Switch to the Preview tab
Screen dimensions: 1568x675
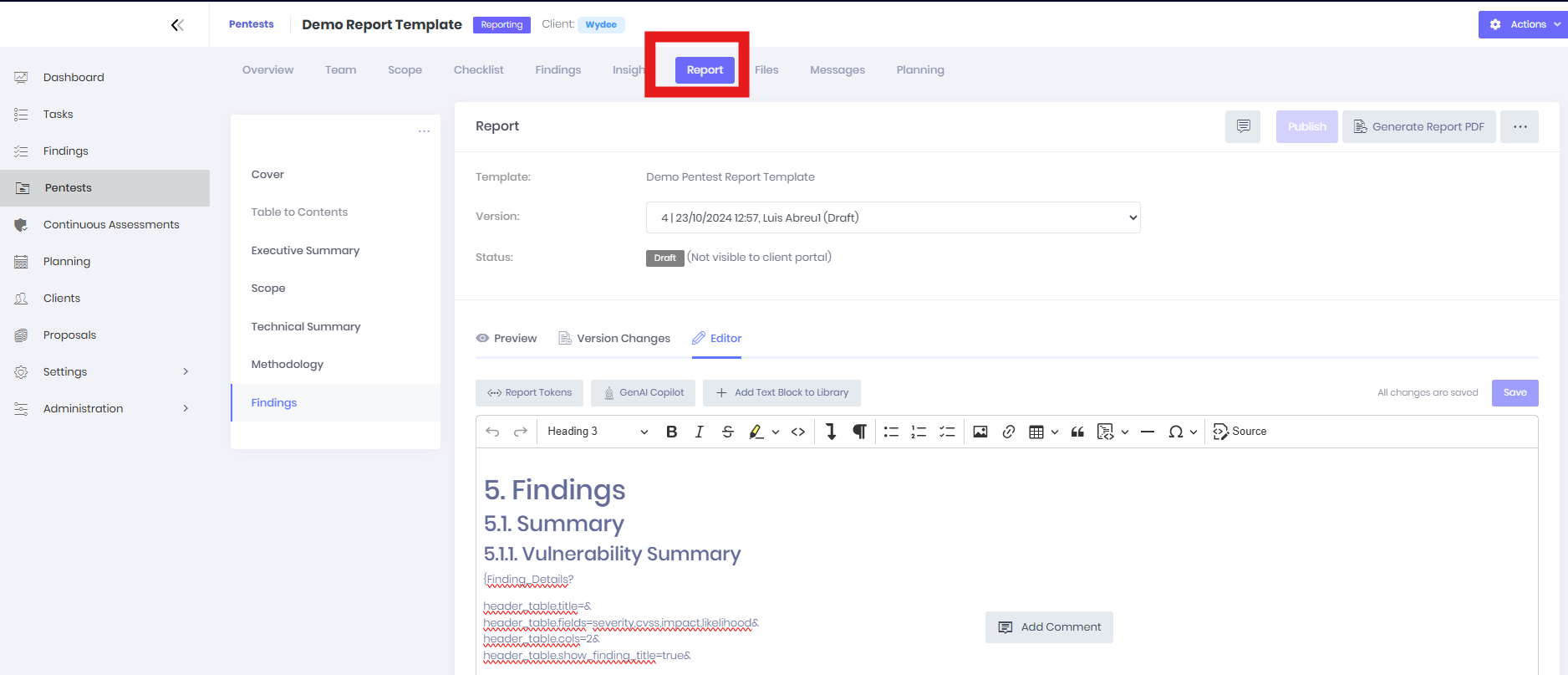pos(507,338)
